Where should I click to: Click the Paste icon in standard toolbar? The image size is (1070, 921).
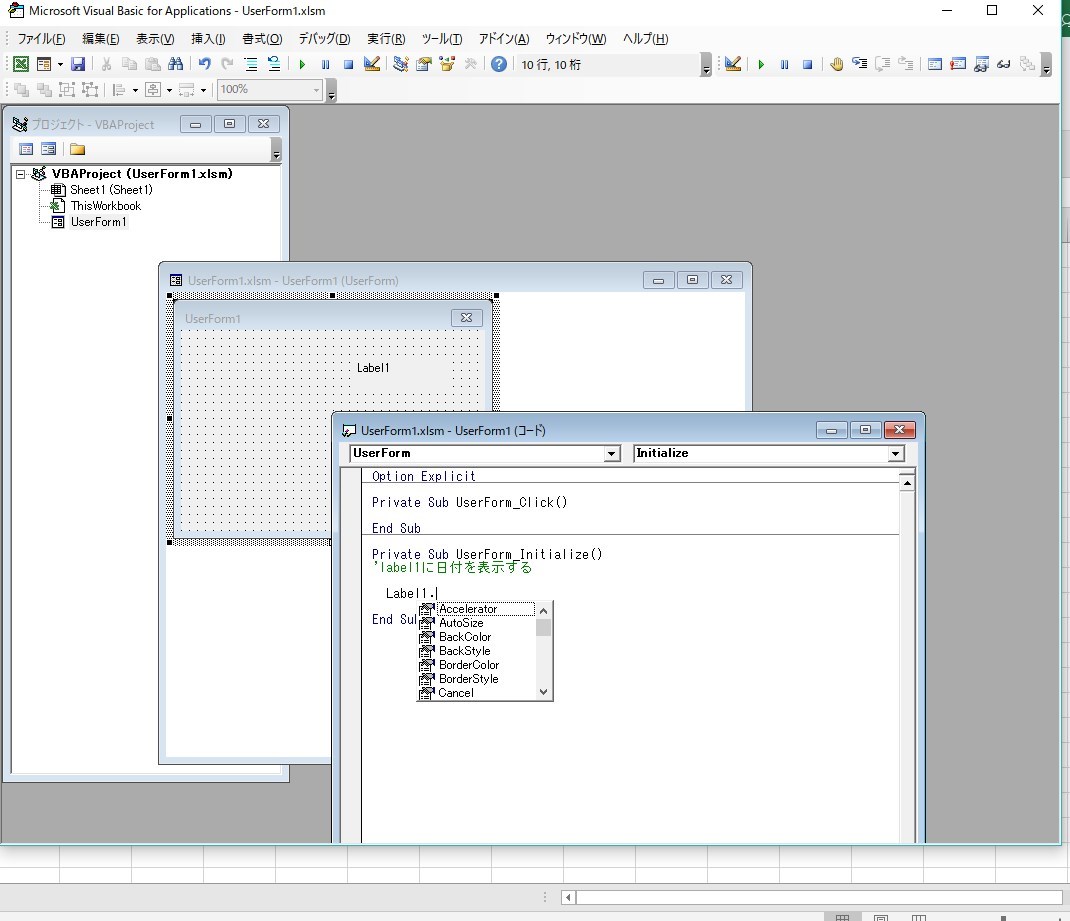152,64
